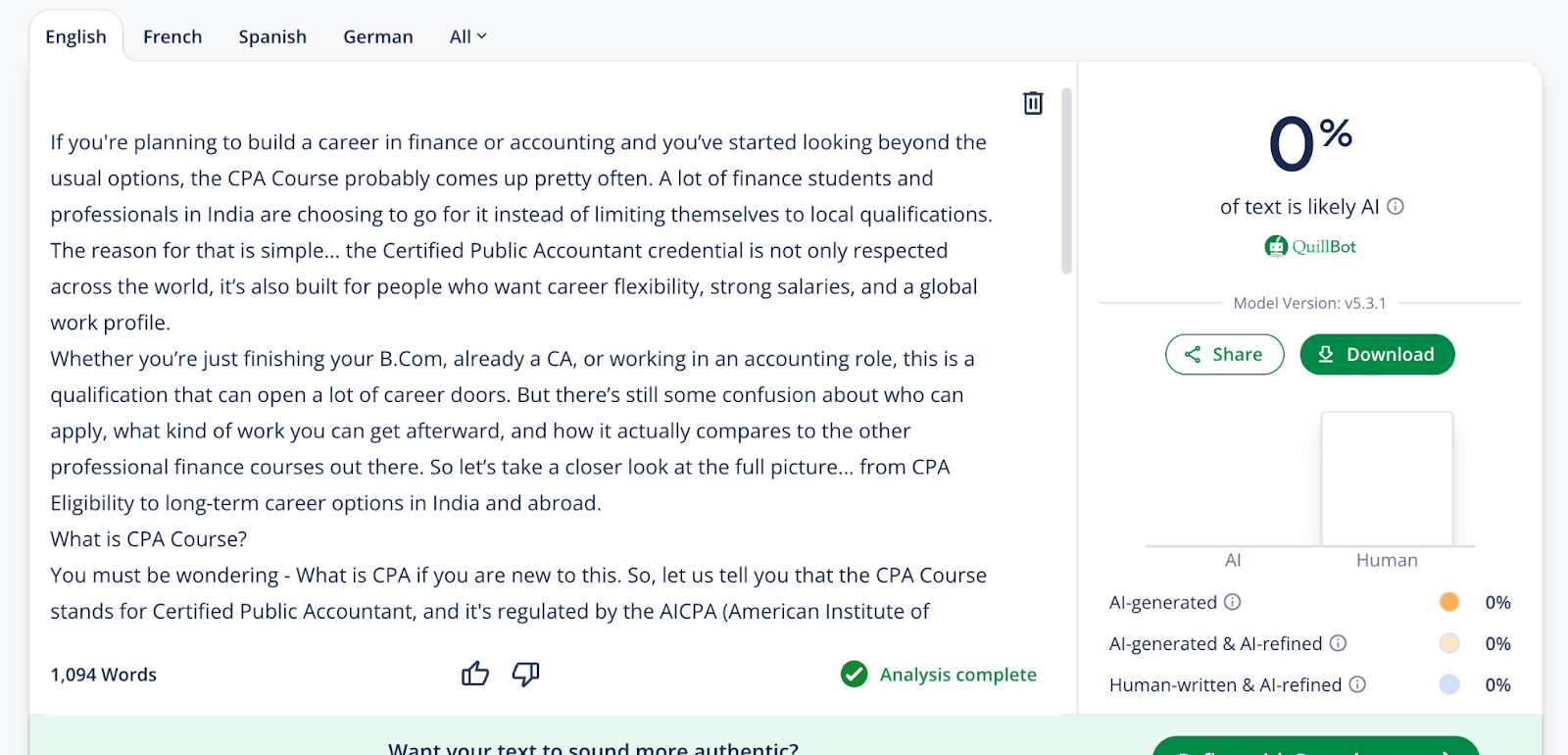Download the AI detection report
Image resolution: width=1568 pixels, height=755 pixels.
1377,354
